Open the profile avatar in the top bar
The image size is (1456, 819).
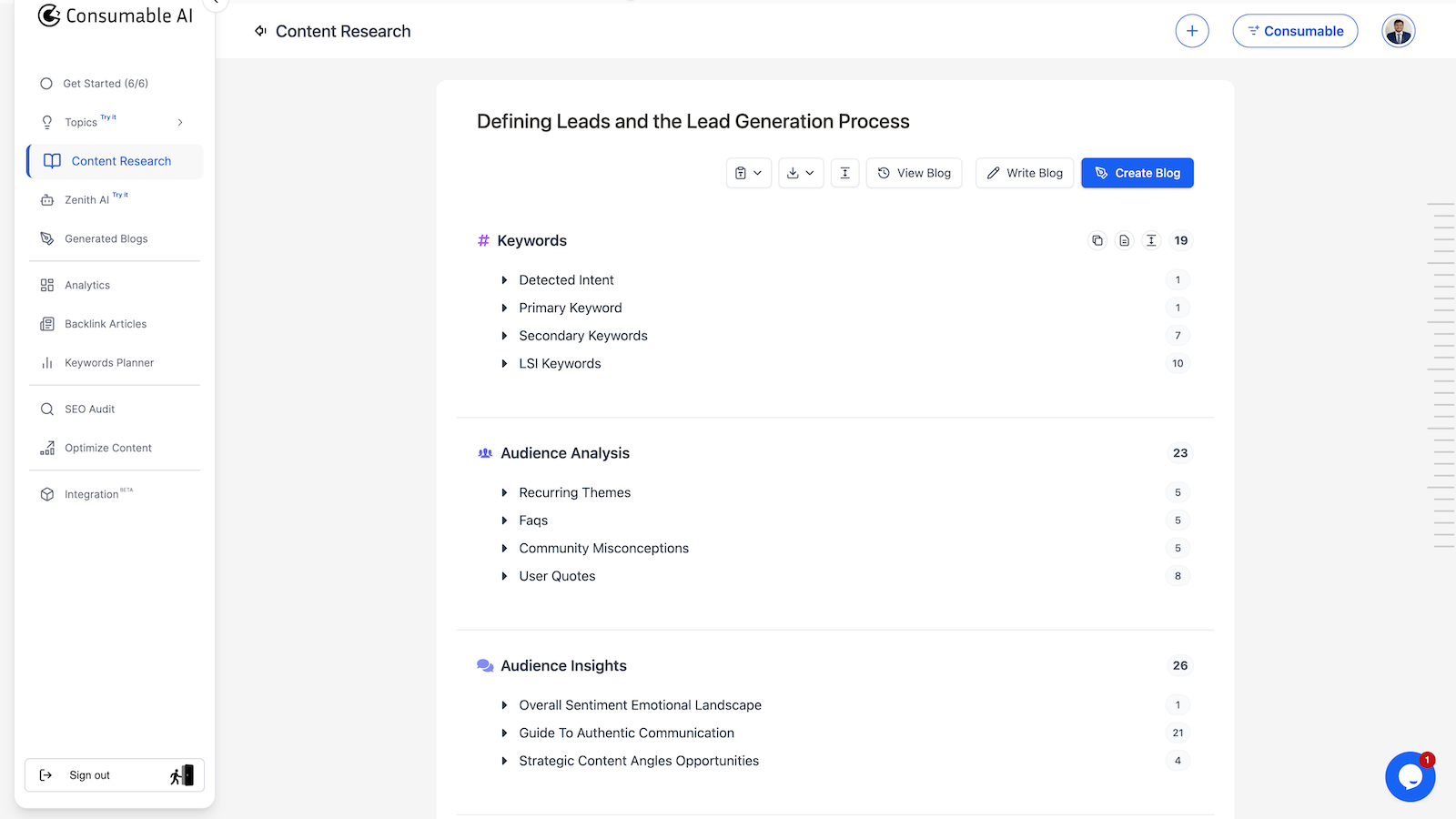(1398, 30)
